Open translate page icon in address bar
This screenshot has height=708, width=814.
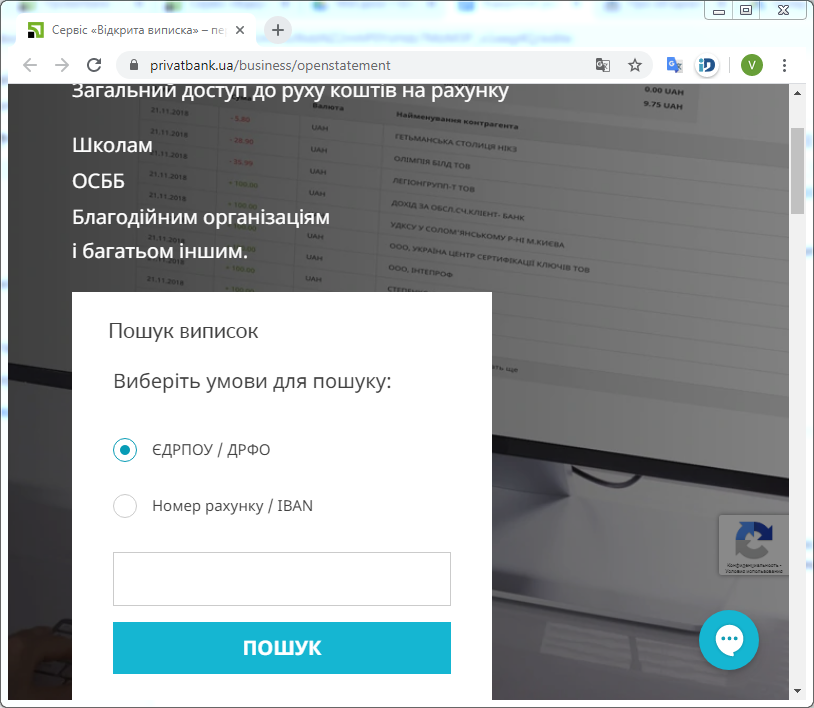click(603, 65)
